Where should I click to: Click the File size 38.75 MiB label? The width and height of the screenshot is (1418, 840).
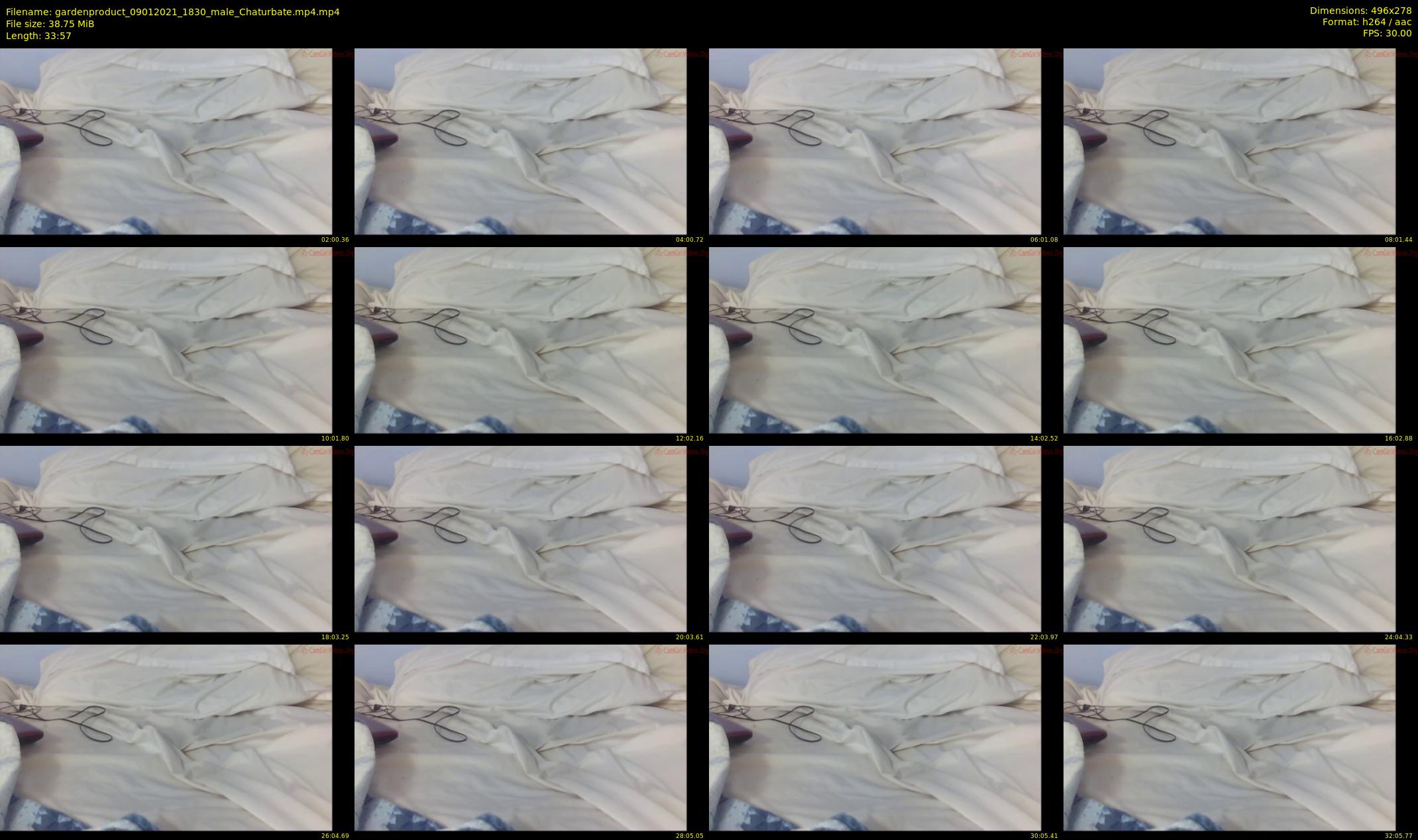(x=50, y=24)
